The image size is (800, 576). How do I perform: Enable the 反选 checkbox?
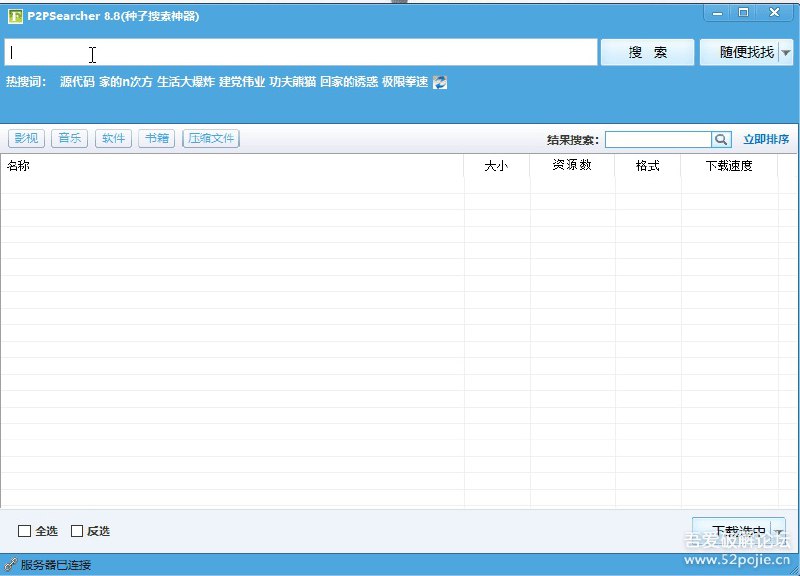(x=75, y=531)
